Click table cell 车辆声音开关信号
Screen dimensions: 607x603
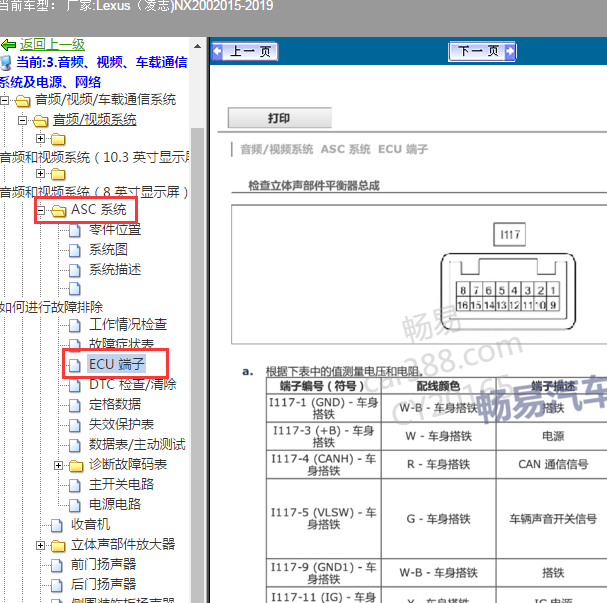pos(553,518)
